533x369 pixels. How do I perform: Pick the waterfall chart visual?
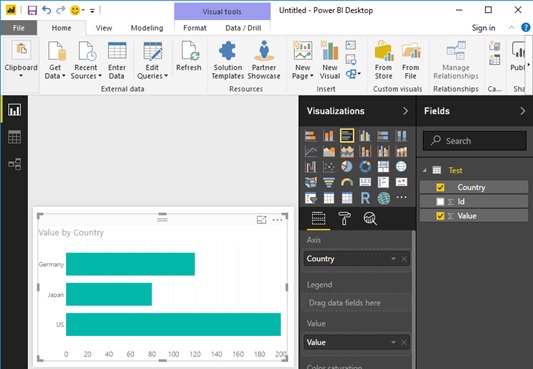coord(310,167)
